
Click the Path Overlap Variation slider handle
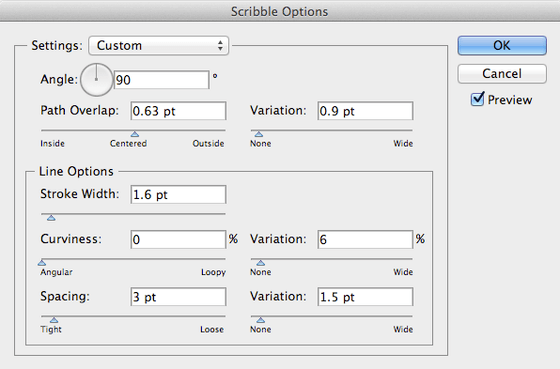point(259,134)
